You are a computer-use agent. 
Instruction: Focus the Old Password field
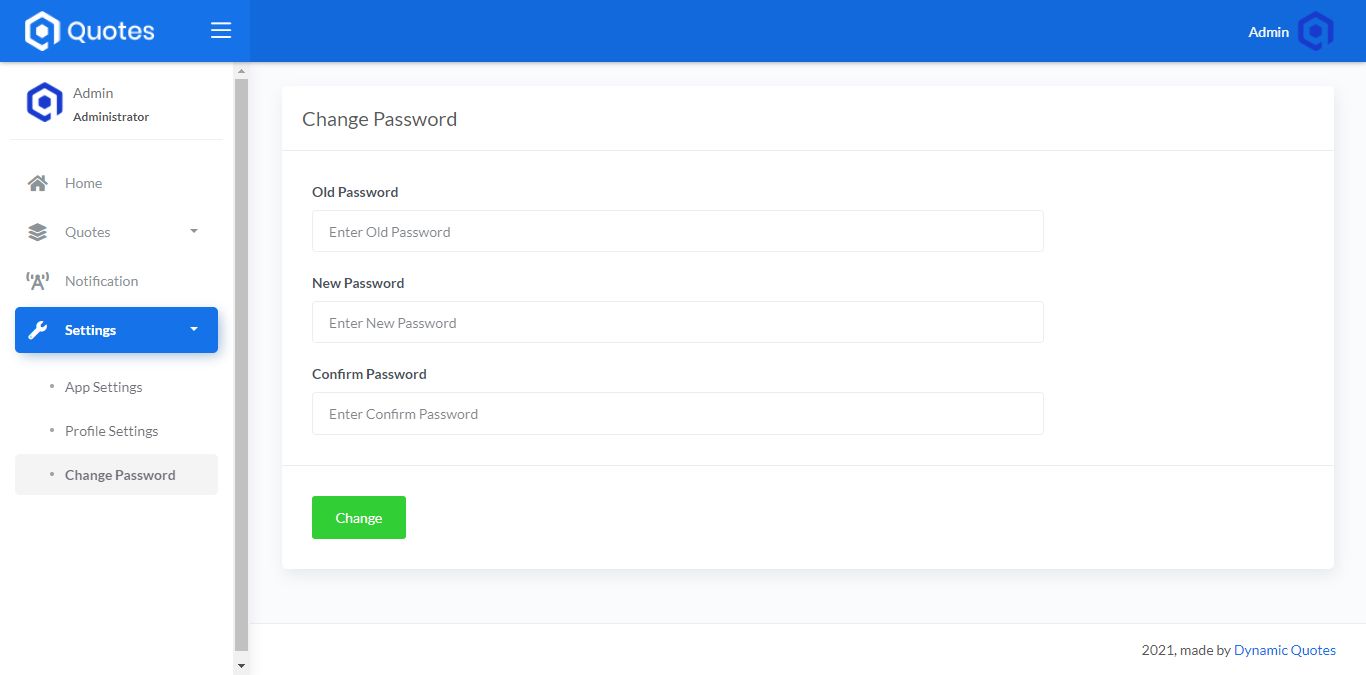point(677,231)
